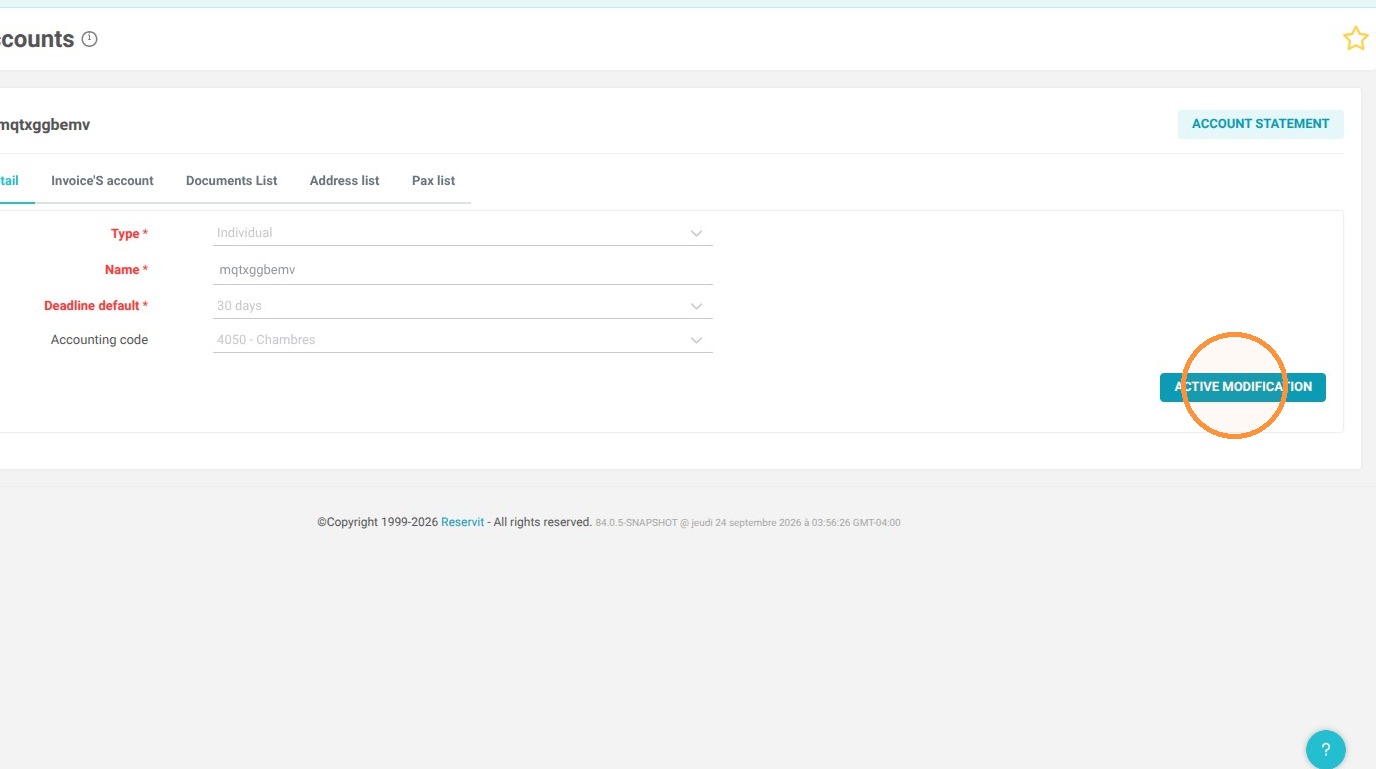This screenshot has width=1376, height=769.
Task: Expand the Accounting code dropdown
Action: 463,340
